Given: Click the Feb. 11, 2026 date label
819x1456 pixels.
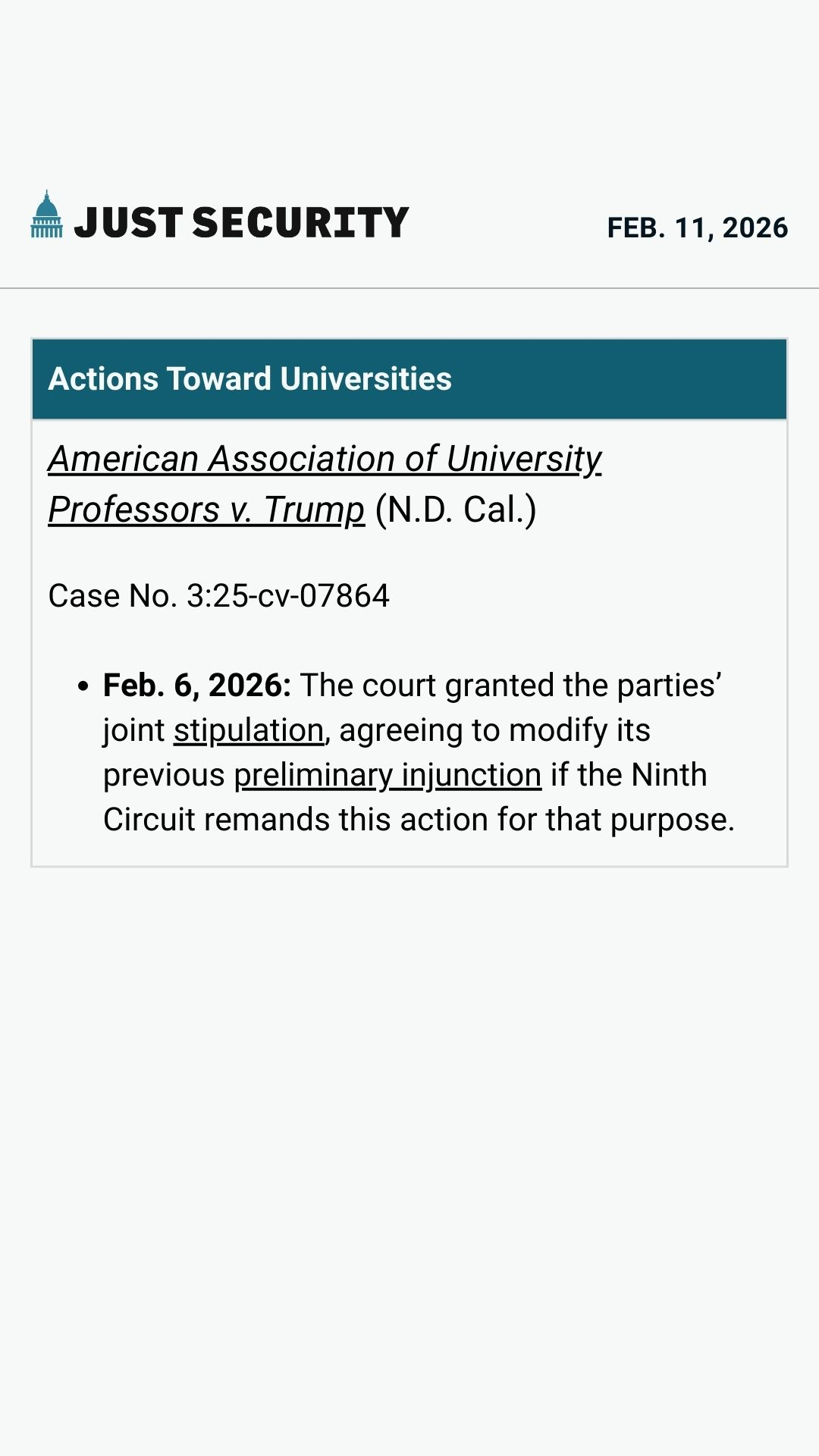Looking at the screenshot, I should [697, 227].
